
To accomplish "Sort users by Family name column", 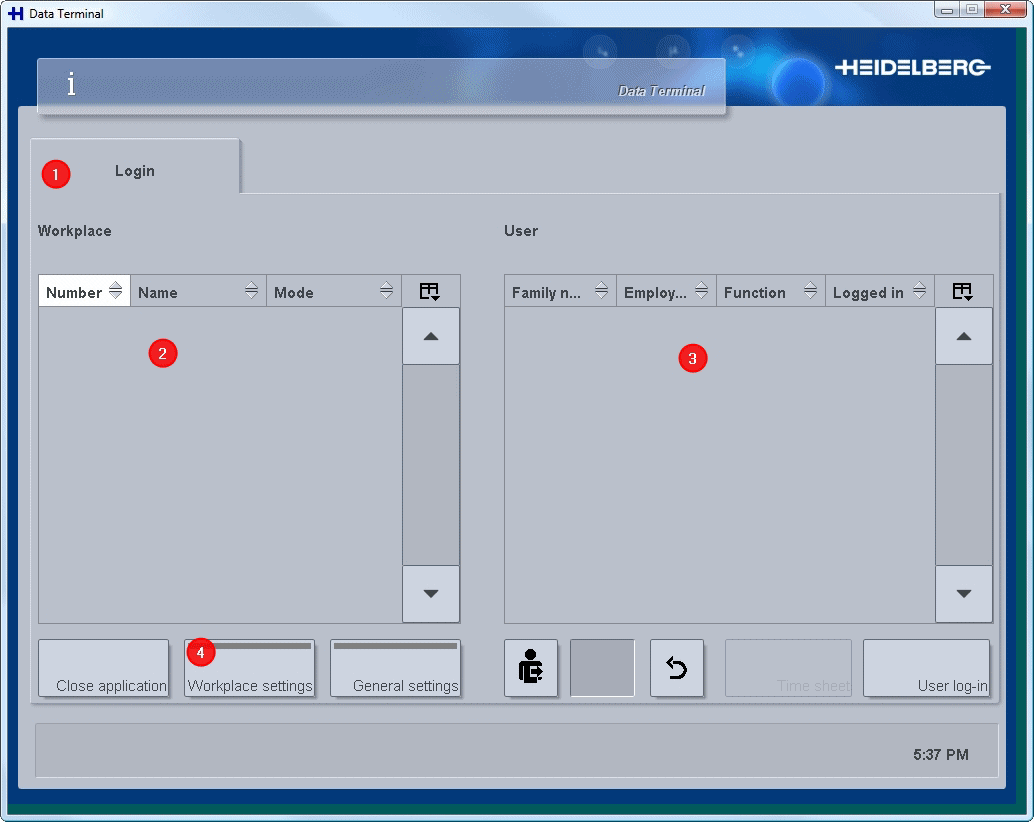I will coord(547,292).
